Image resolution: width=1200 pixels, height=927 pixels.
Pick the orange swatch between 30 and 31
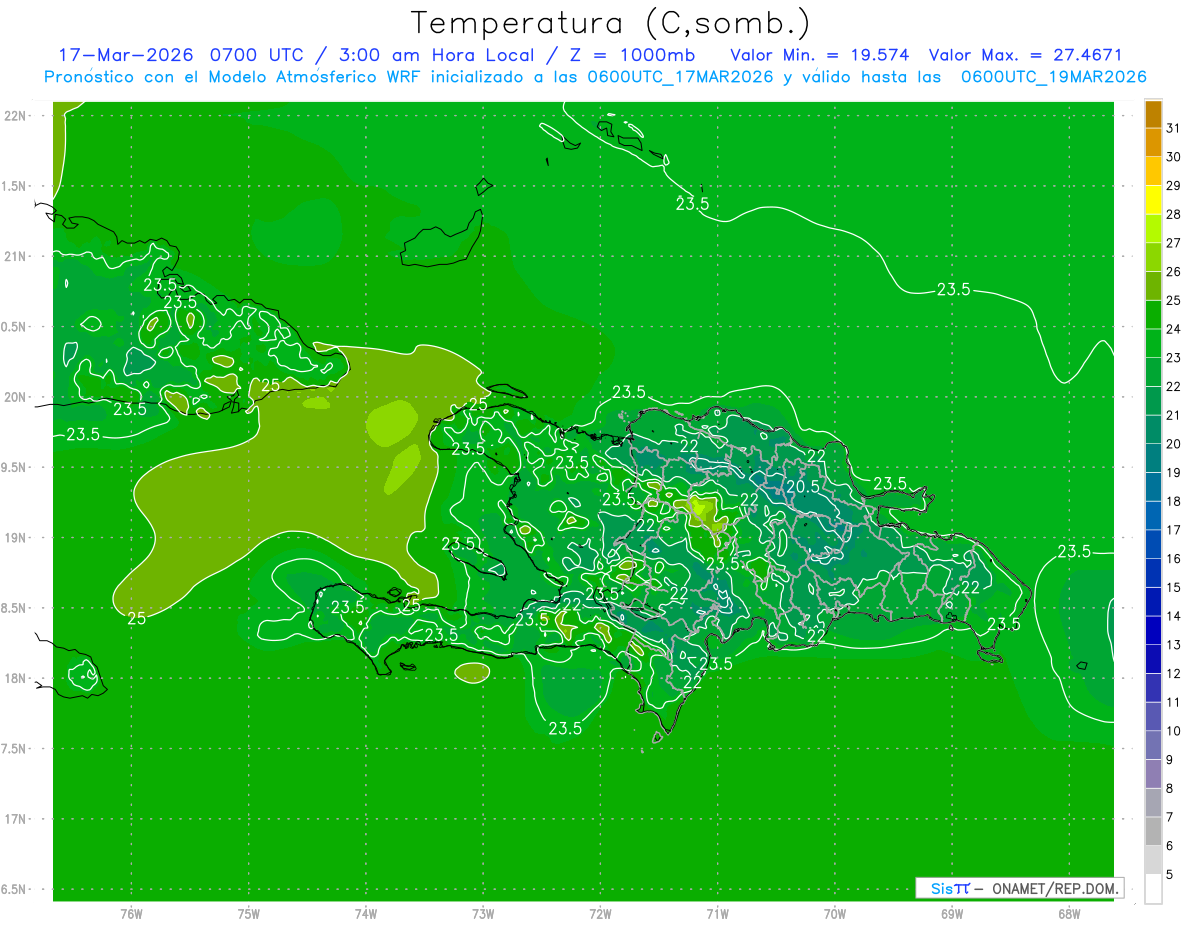click(x=1153, y=142)
